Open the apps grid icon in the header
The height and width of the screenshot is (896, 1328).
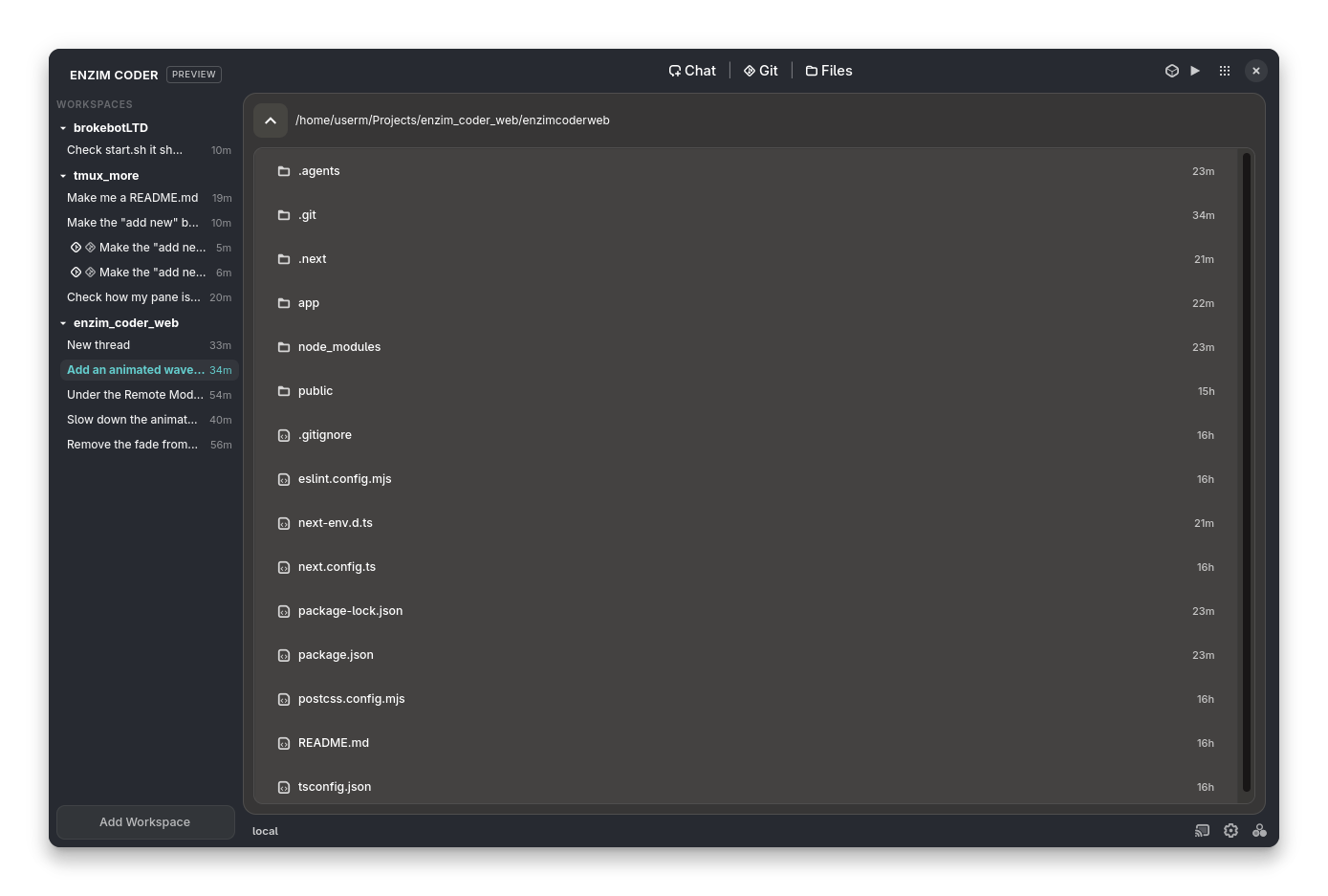click(x=1225, y=70)
